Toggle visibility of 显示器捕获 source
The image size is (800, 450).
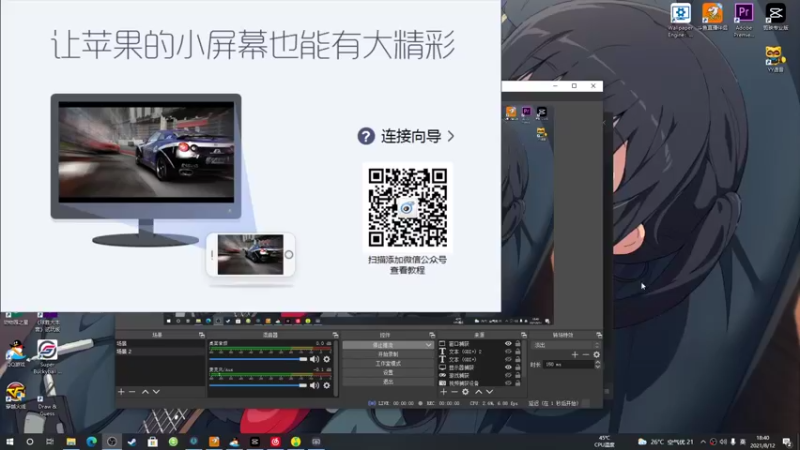point(508,367)
